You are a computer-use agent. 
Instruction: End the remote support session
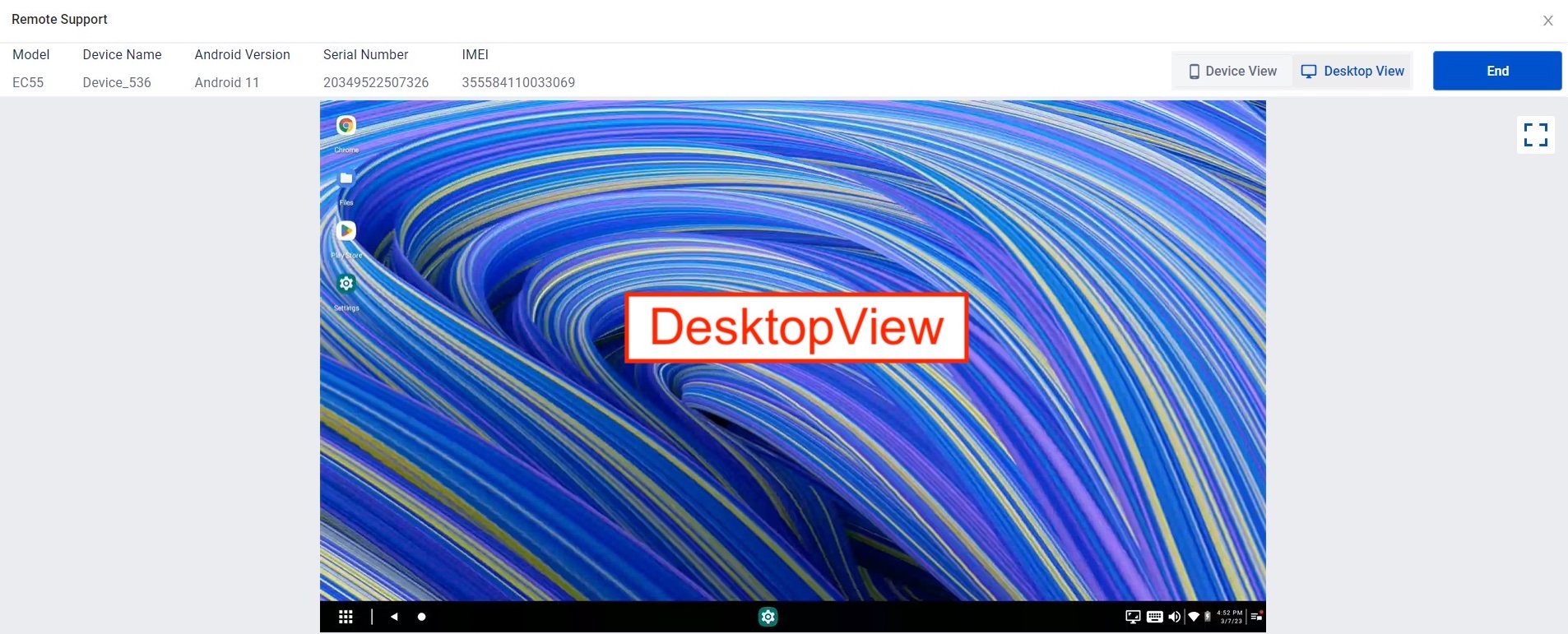[1496, 72]
